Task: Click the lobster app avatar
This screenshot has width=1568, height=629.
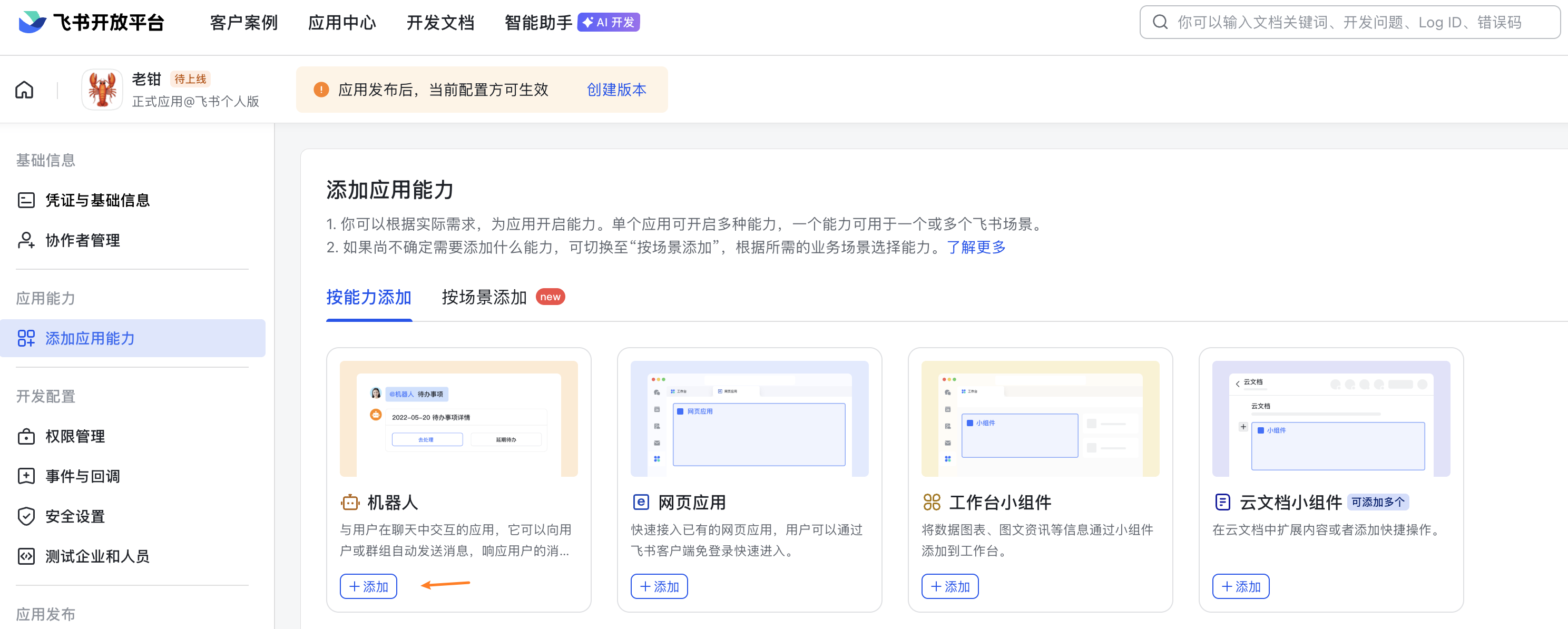Action: (x=102, y=90)
